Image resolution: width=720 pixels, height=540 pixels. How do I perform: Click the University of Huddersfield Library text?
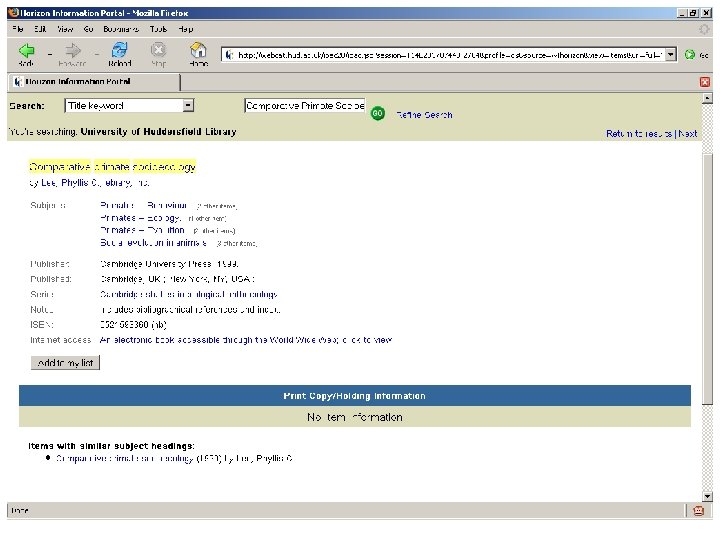[x=158, y=132]
